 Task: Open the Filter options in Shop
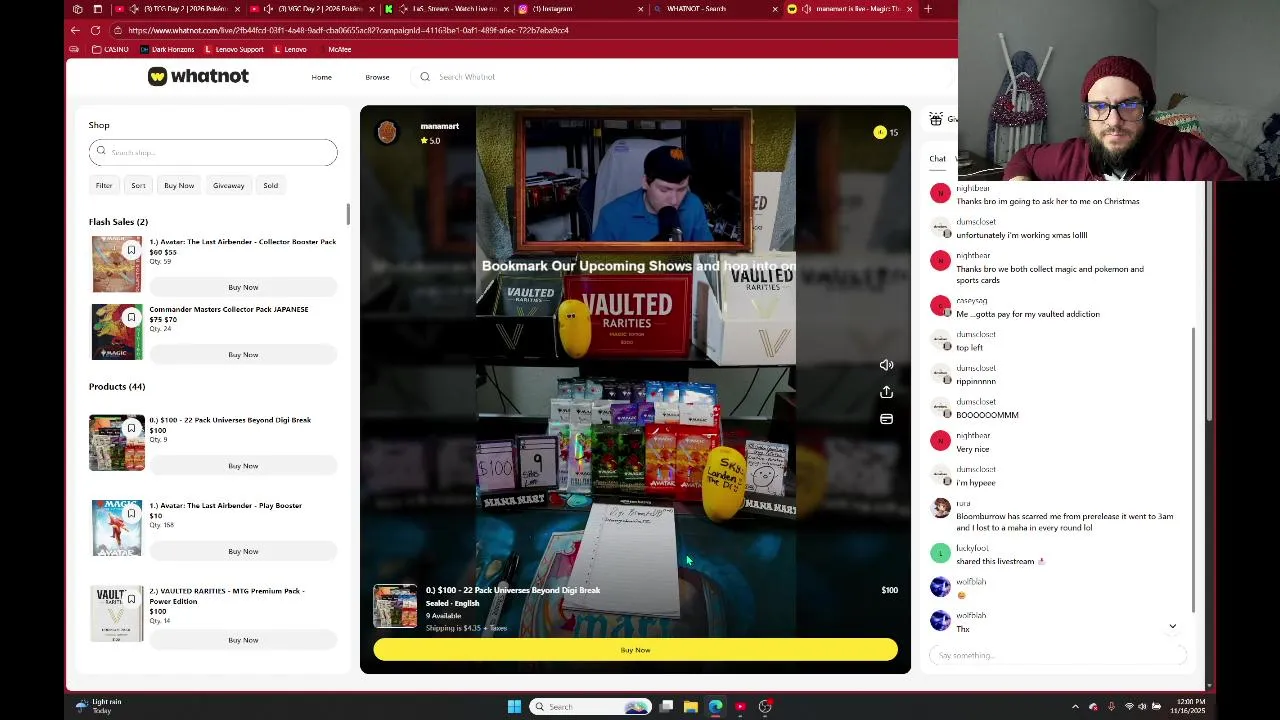[104, 185]
